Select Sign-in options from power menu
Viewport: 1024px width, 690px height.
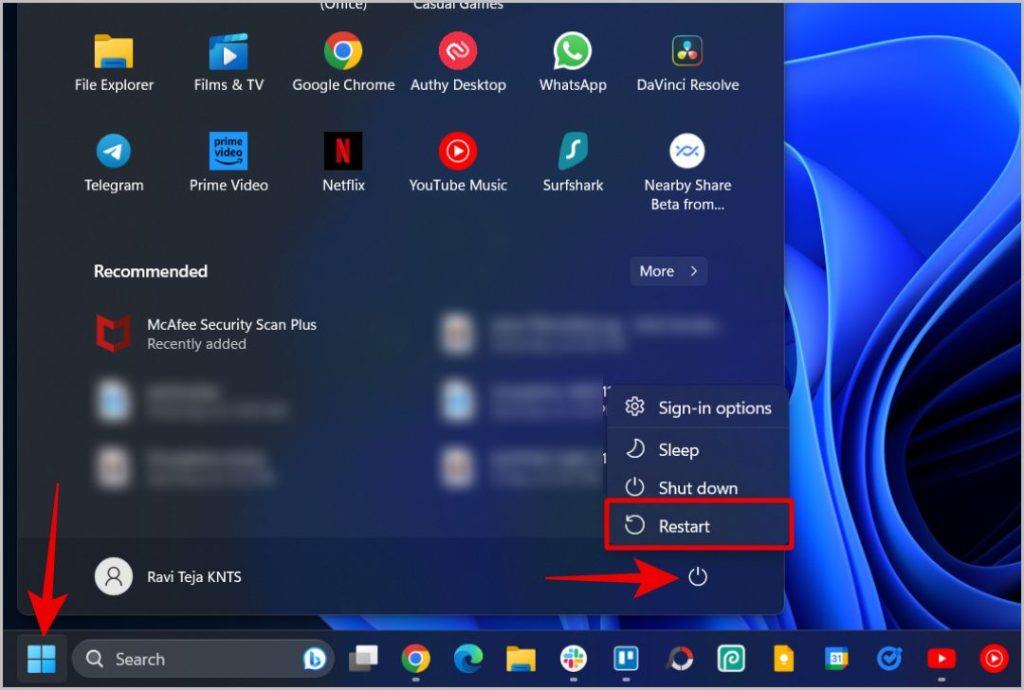[698, 408]
